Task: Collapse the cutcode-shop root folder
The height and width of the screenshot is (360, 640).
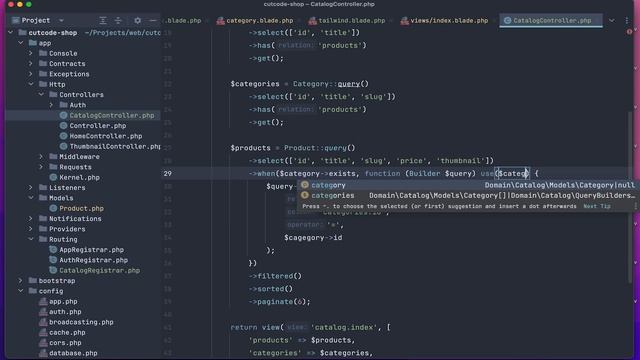Action: 11,33
